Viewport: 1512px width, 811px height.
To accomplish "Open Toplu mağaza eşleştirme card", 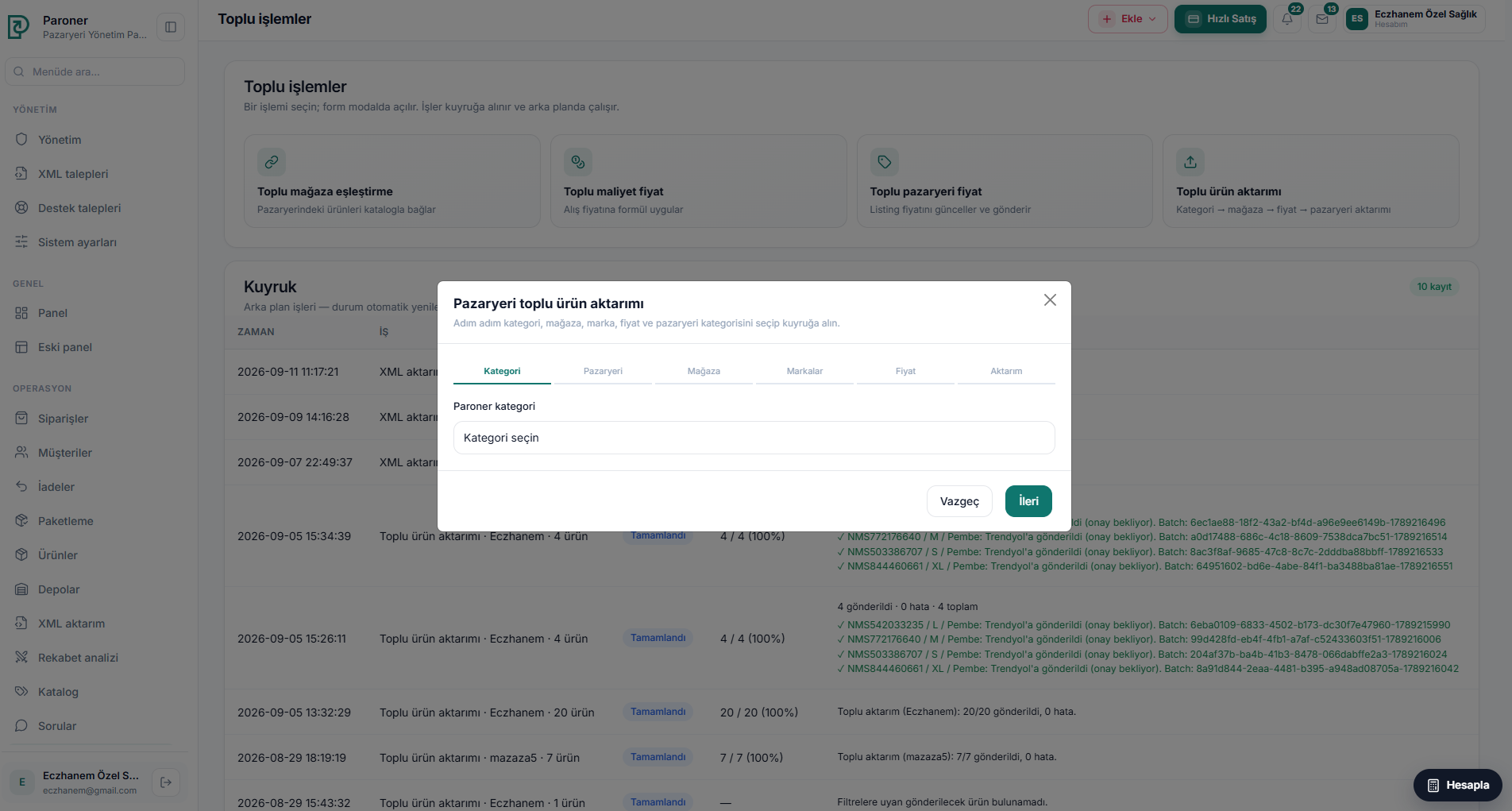I will [392, 181].
